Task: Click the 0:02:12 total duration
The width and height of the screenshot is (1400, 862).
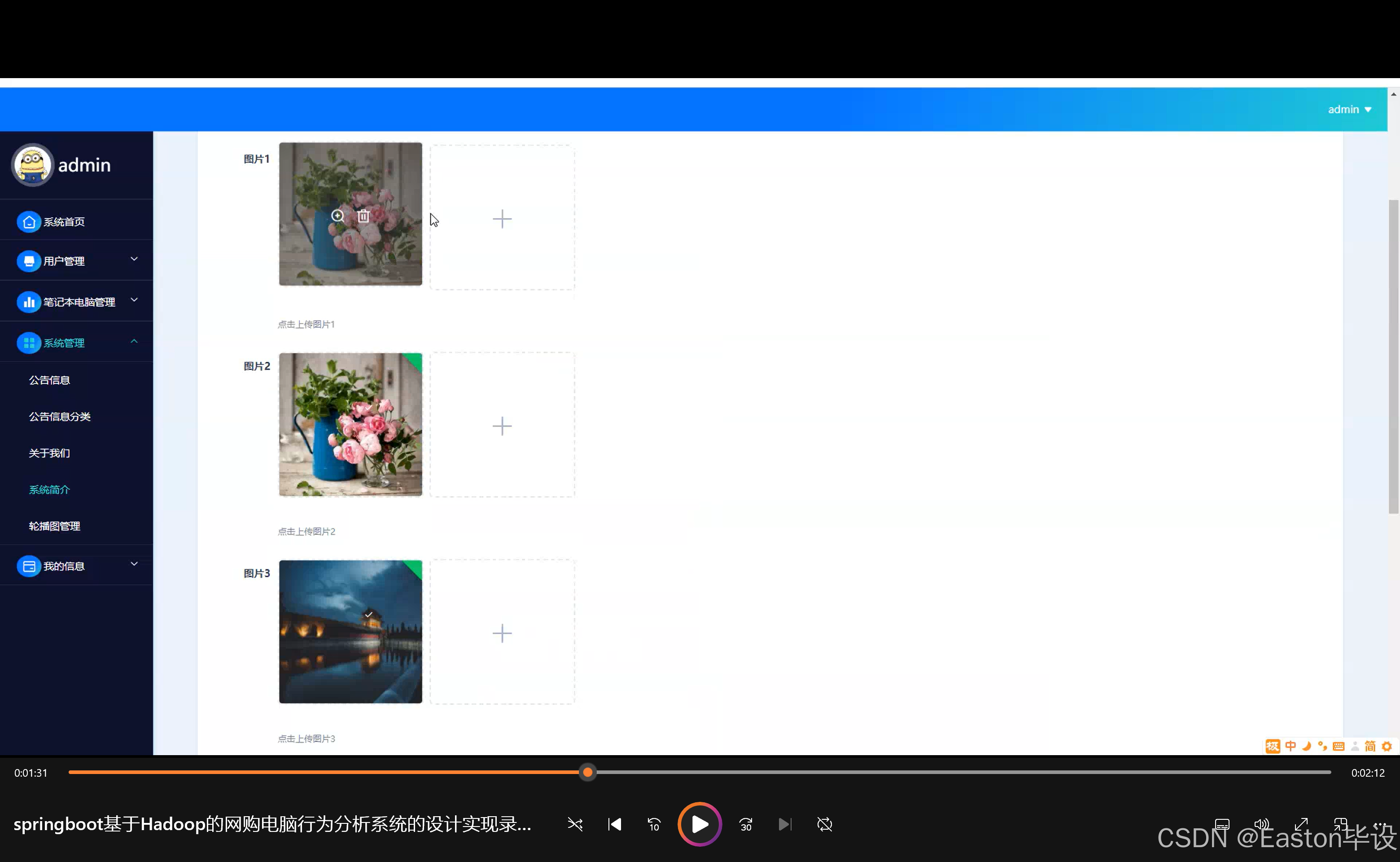Action: [x=1368, y=773]
